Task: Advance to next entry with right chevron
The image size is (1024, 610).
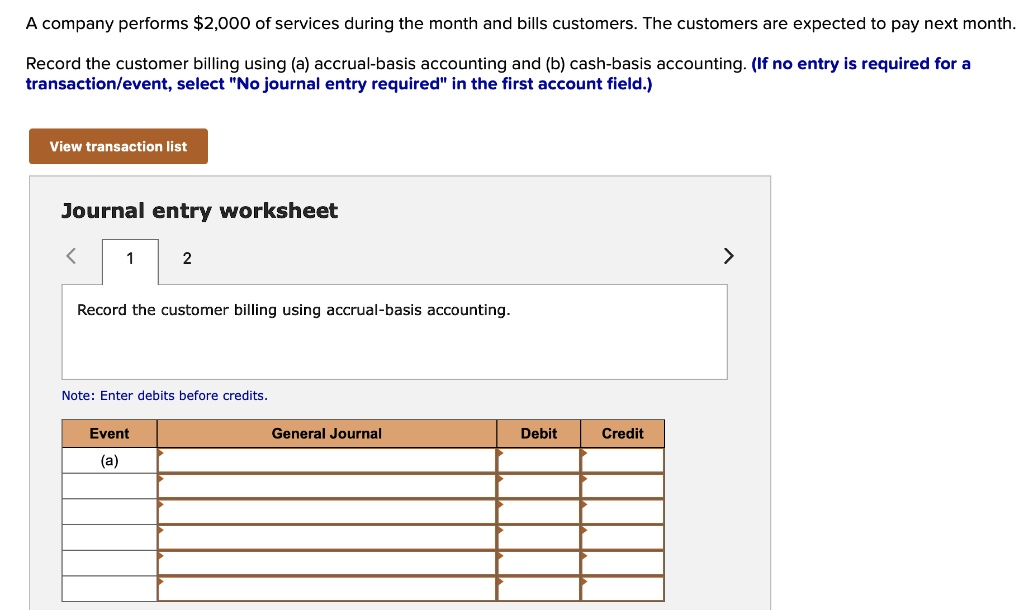Action: 728,257
